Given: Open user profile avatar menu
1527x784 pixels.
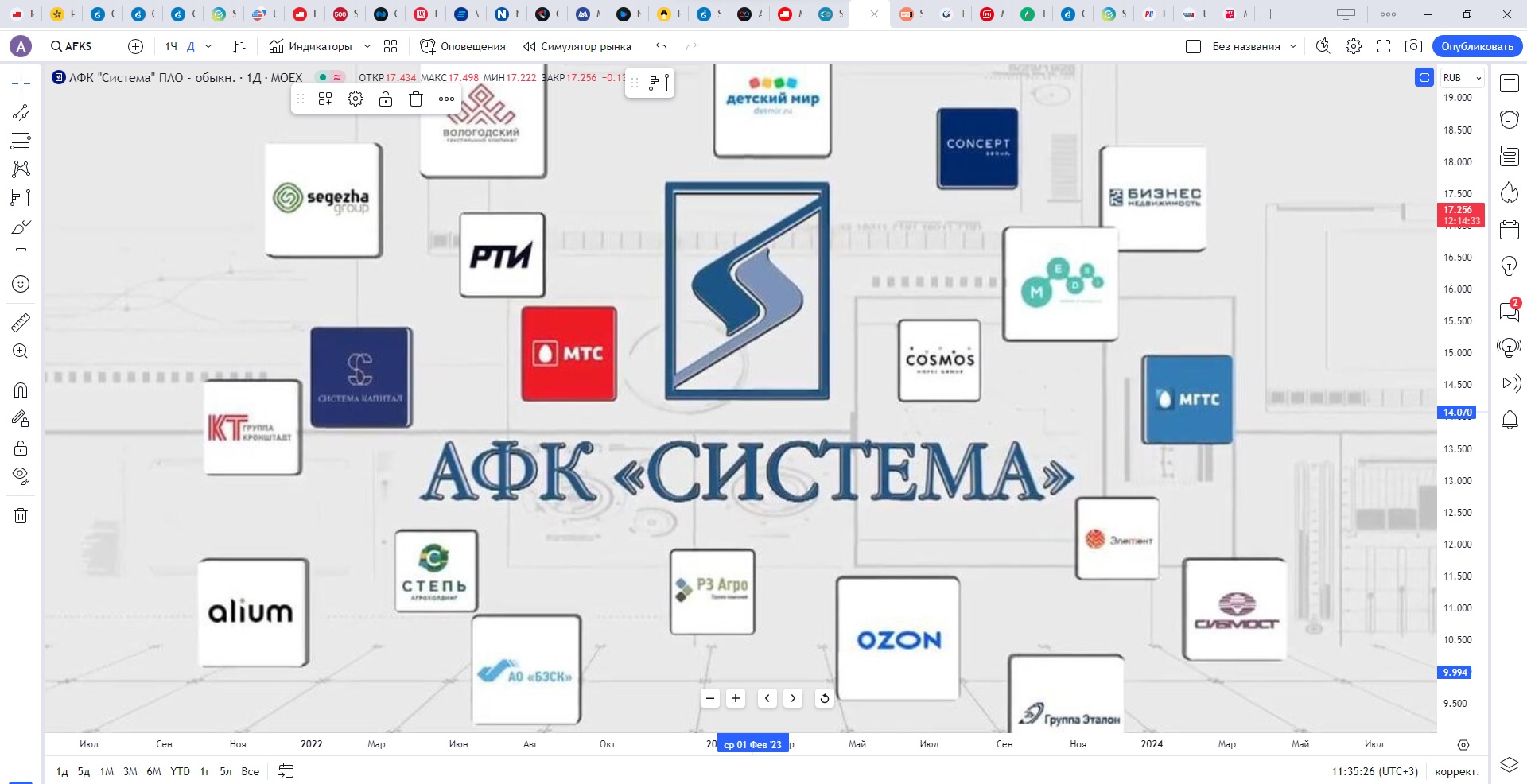Looking at the screenshot, I should tap(21, 46).
